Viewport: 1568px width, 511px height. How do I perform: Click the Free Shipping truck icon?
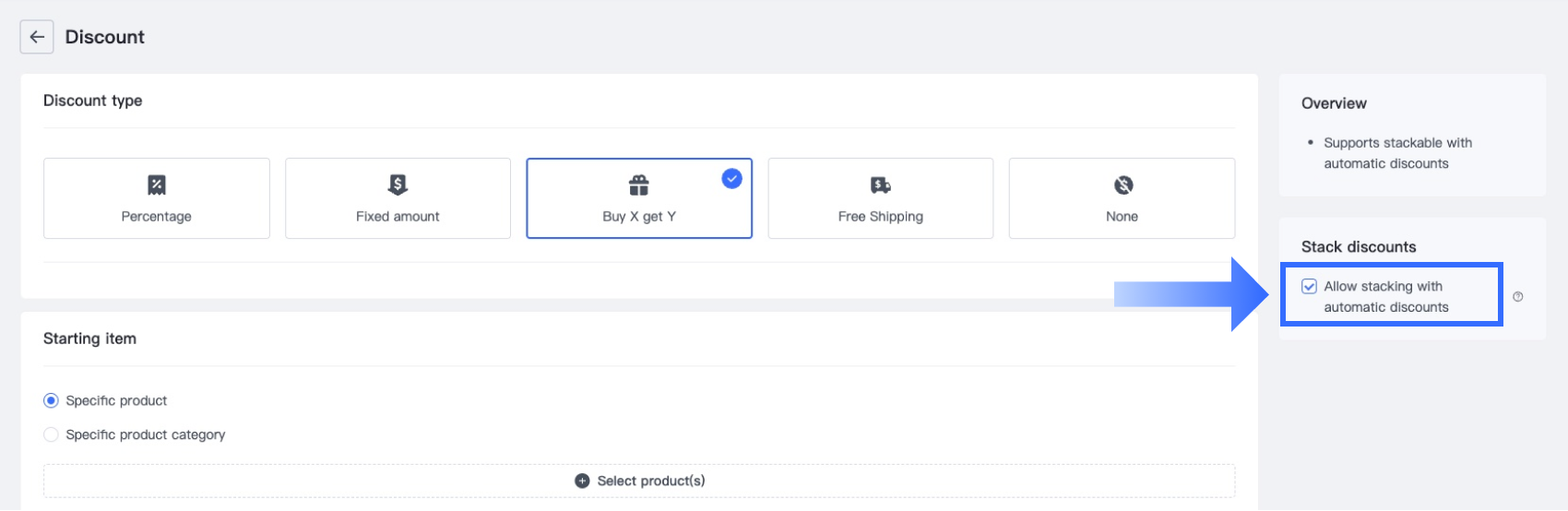(x=881, y=185)
